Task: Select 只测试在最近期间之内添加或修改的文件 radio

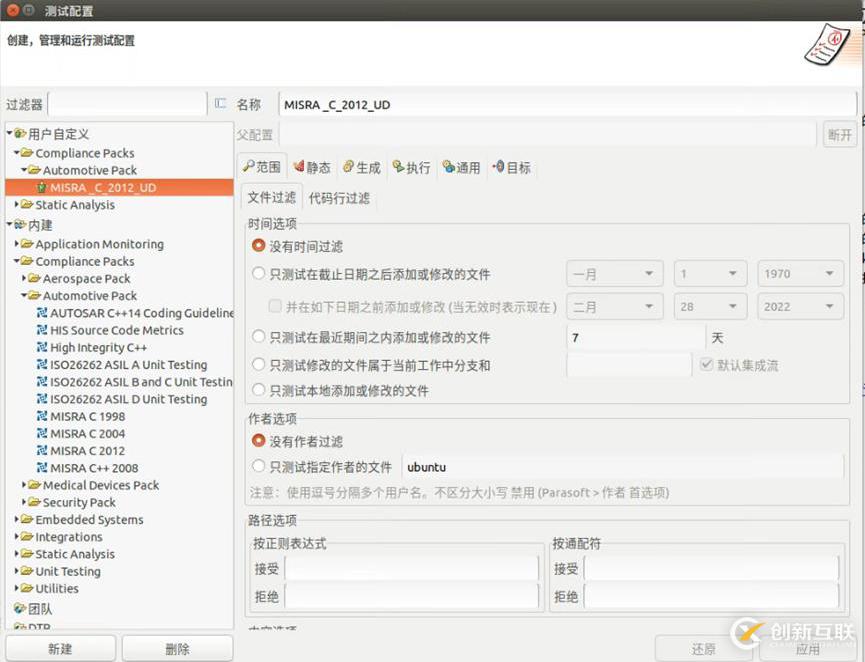Action: [258, 336]
